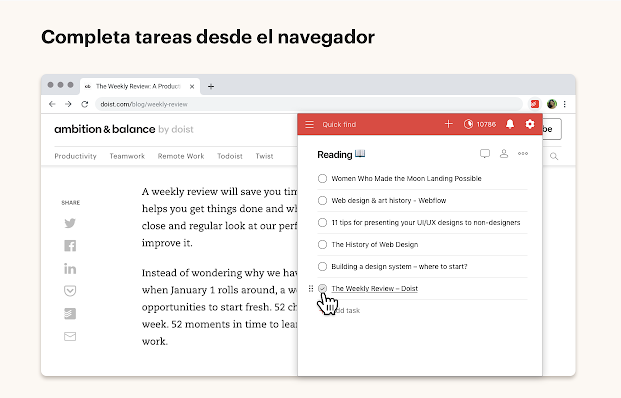
Task: Open The Weekly Review – Doist task link
Action: [374, 289]
